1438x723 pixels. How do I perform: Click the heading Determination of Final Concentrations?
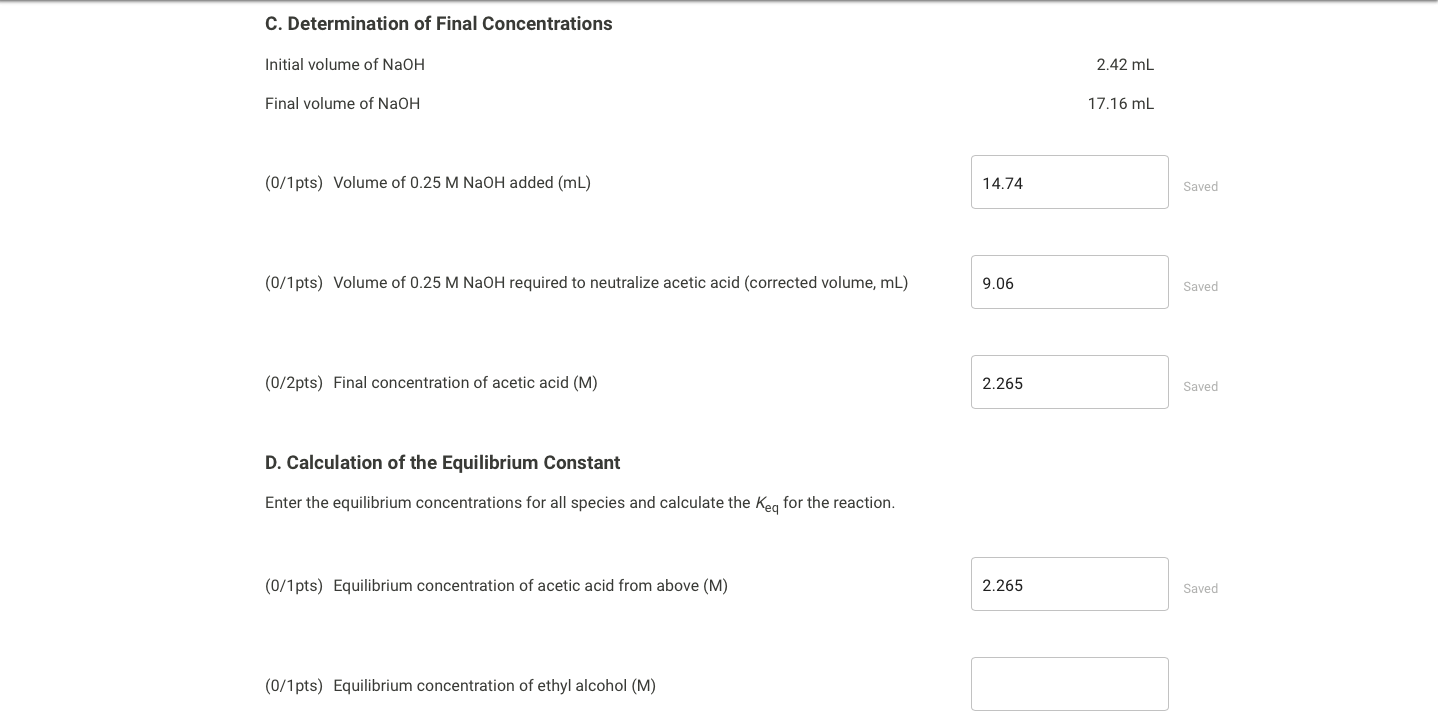pyautogui.click(x=438, y=23)
